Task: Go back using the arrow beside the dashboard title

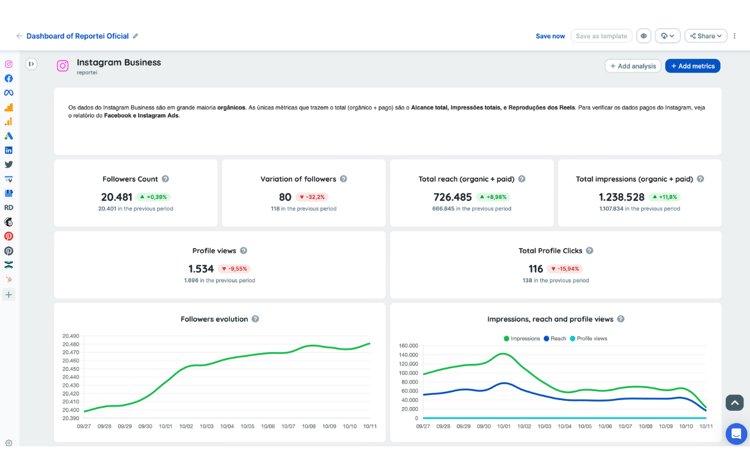Action: click(x=19, y=36)
